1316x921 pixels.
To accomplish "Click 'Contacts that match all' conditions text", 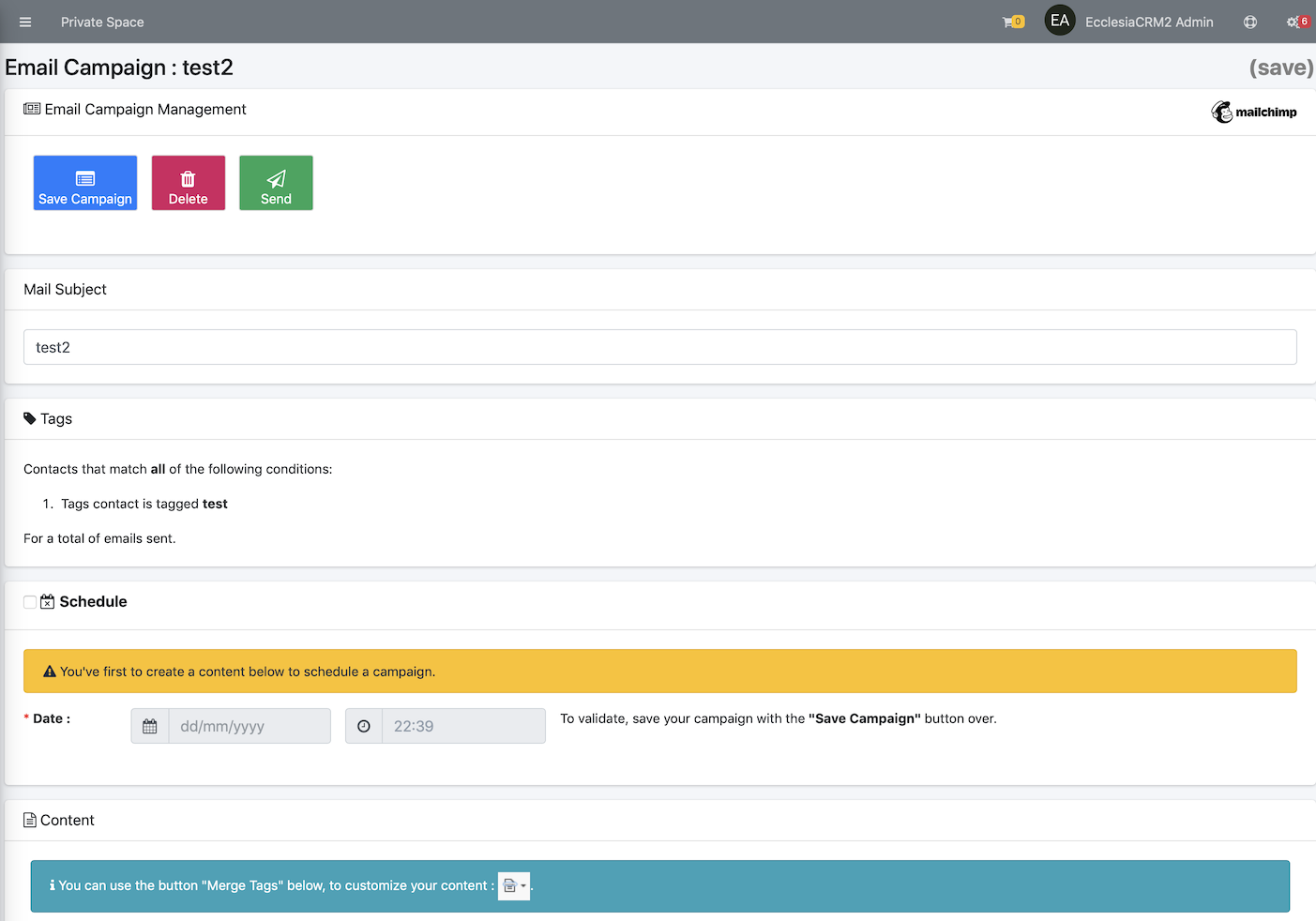I will click(x=178, y=469).
